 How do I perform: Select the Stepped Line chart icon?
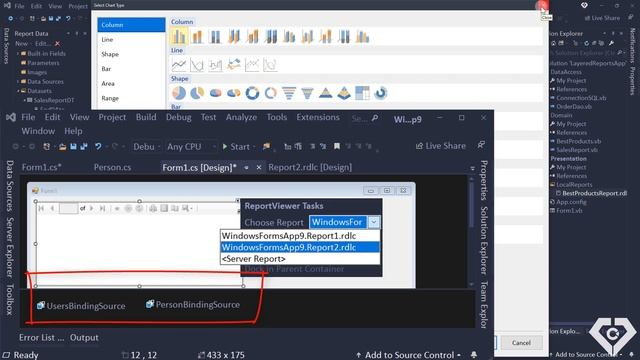[x=216, y=64]
